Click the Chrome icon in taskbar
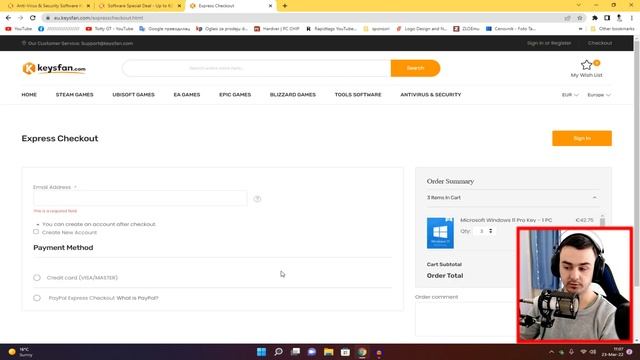640x360 pixels. coord(362,352)
